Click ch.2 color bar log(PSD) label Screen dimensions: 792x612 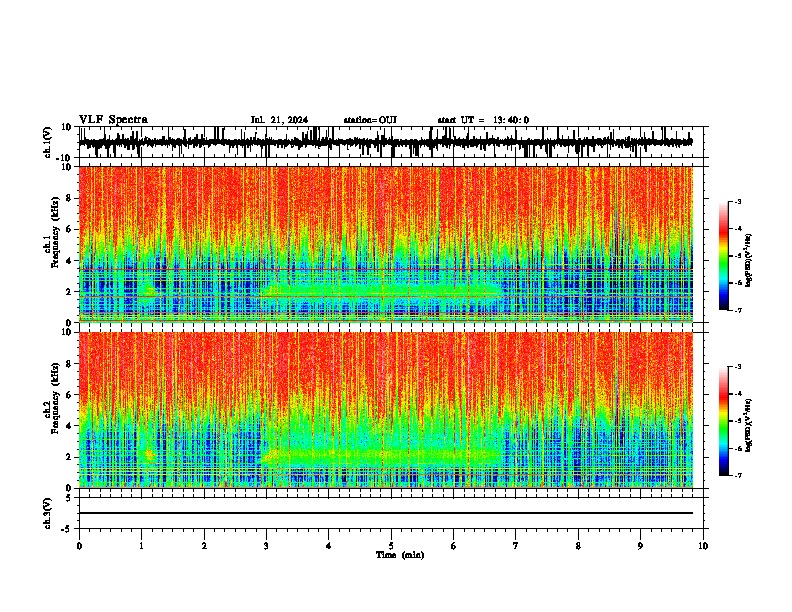click(x=749, y=425)
